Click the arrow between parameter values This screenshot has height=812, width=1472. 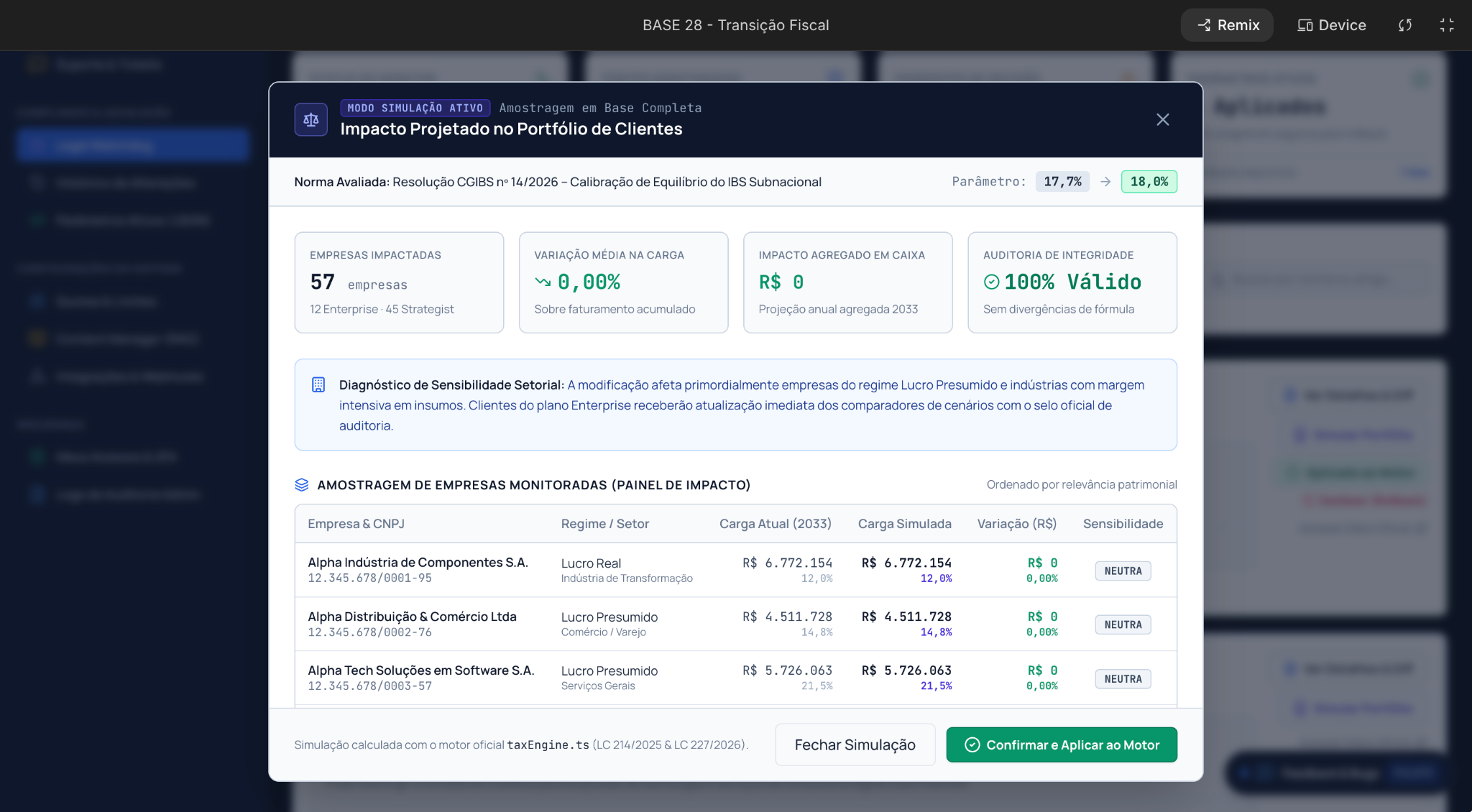pyautogui.click(x=1105, y=182)
